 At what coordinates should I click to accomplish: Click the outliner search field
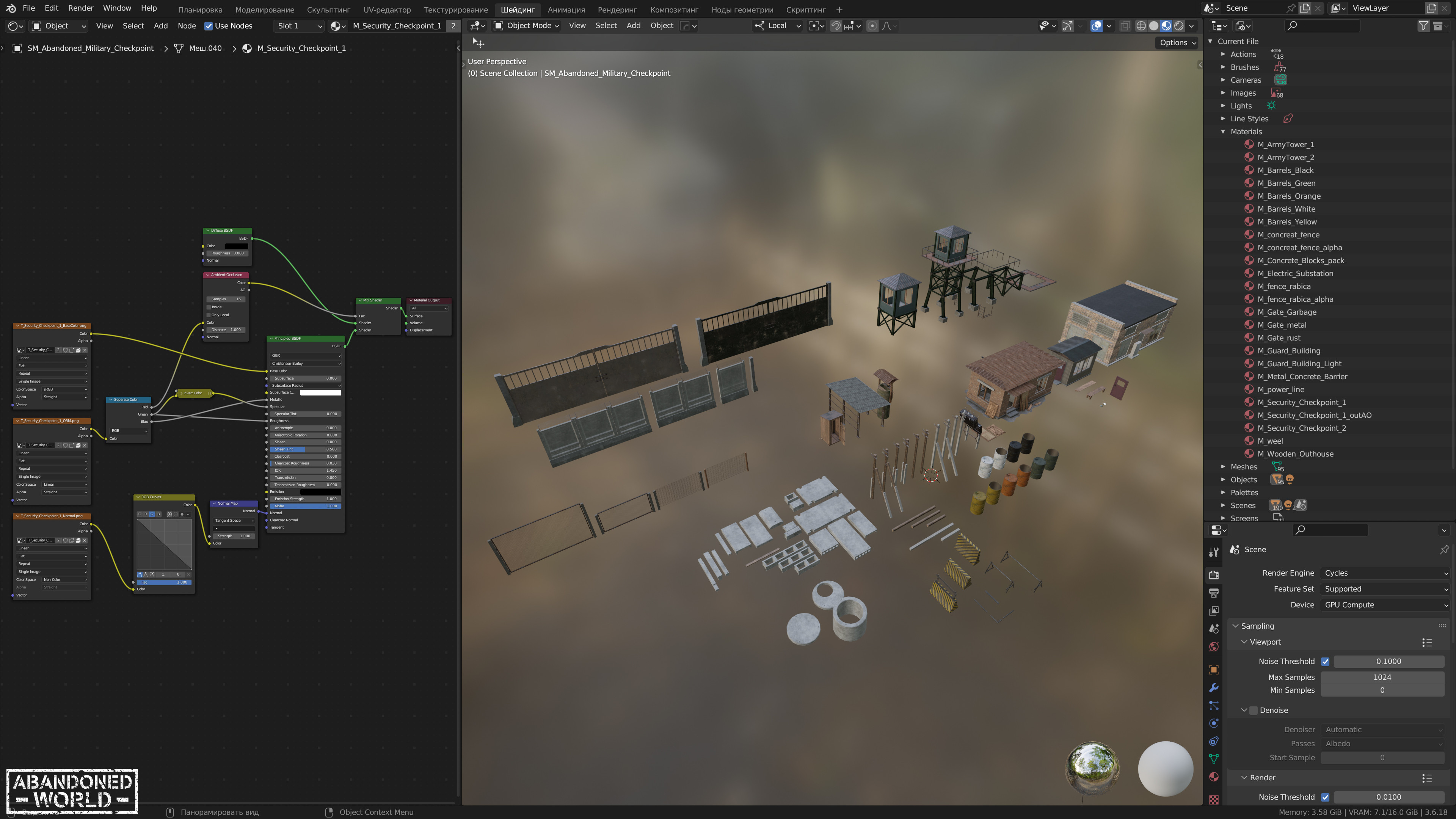(1321, 26)
